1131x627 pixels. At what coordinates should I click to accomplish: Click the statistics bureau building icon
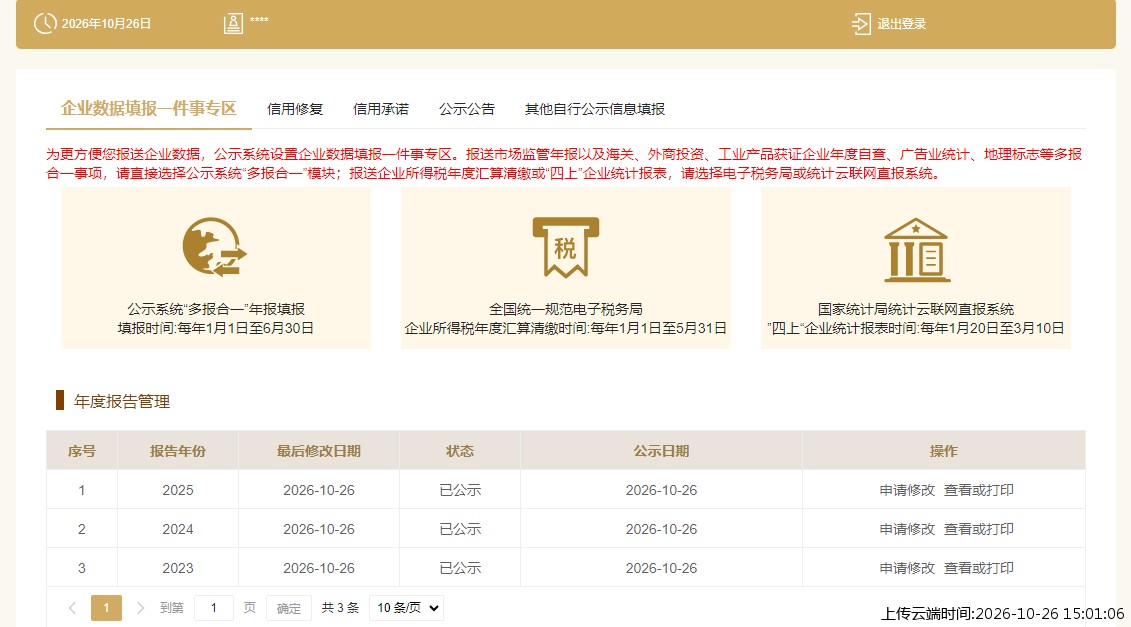point(916,250)
